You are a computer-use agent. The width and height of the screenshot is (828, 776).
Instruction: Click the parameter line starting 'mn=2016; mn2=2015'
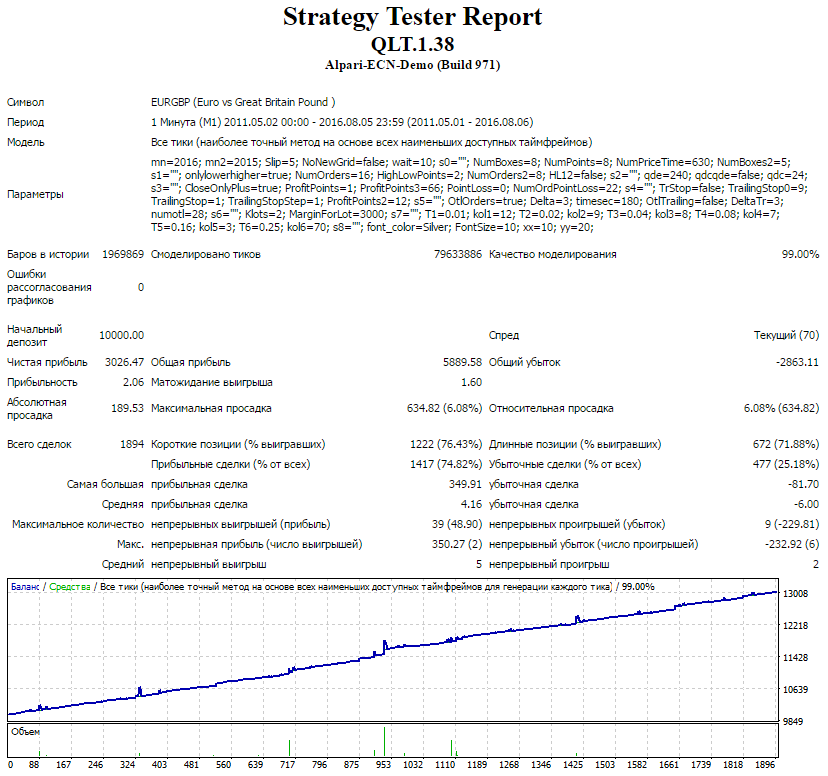[x=471, y=162]
